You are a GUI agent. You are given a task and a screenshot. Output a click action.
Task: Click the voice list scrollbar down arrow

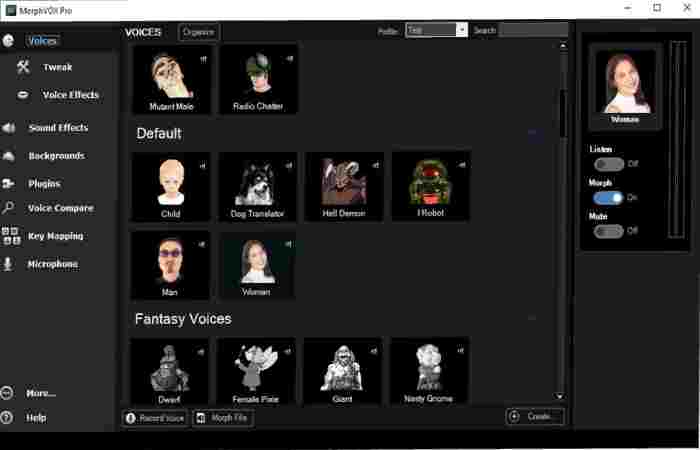pos(559,396)
